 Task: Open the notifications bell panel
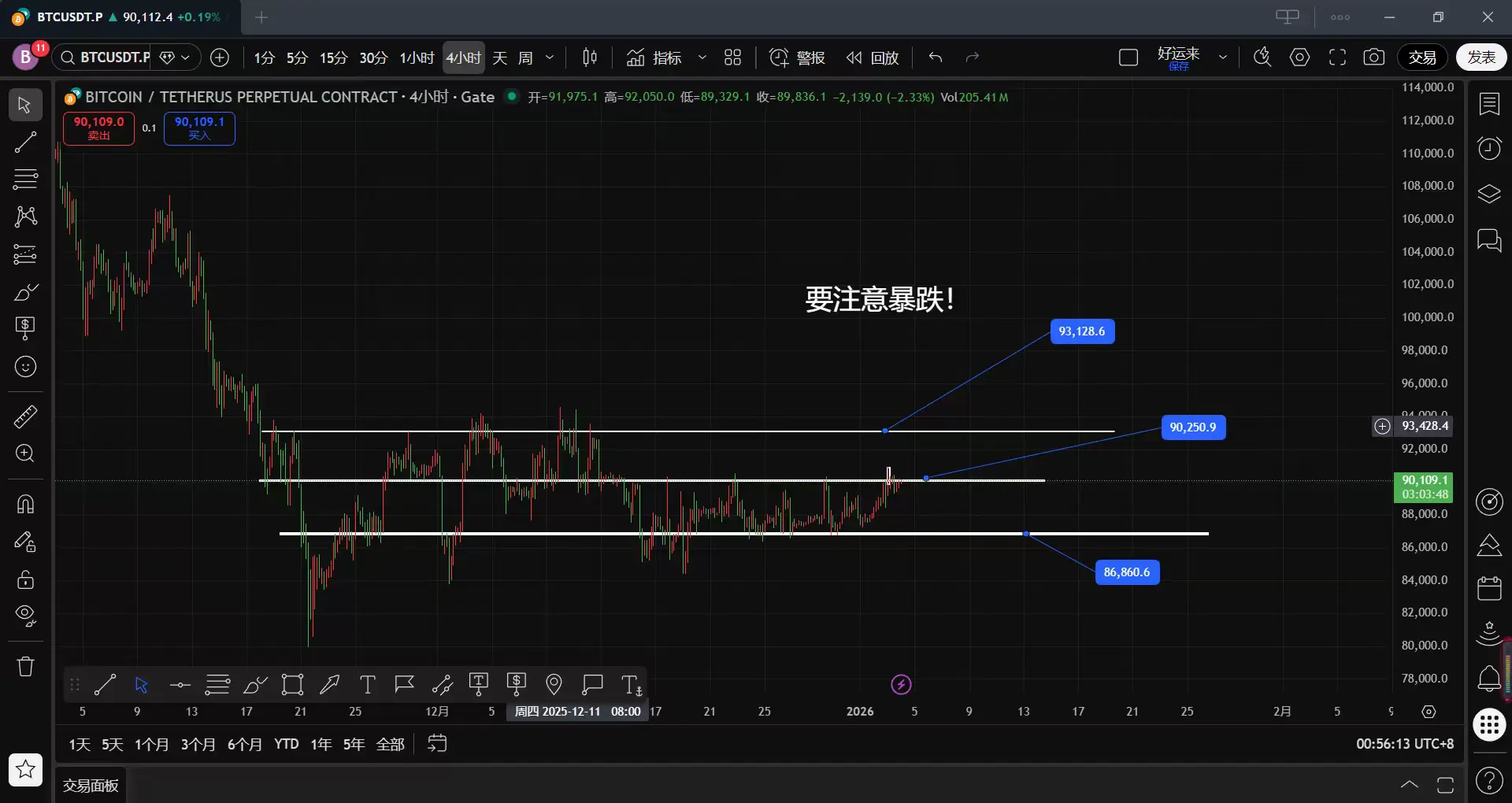(1489, 679)
